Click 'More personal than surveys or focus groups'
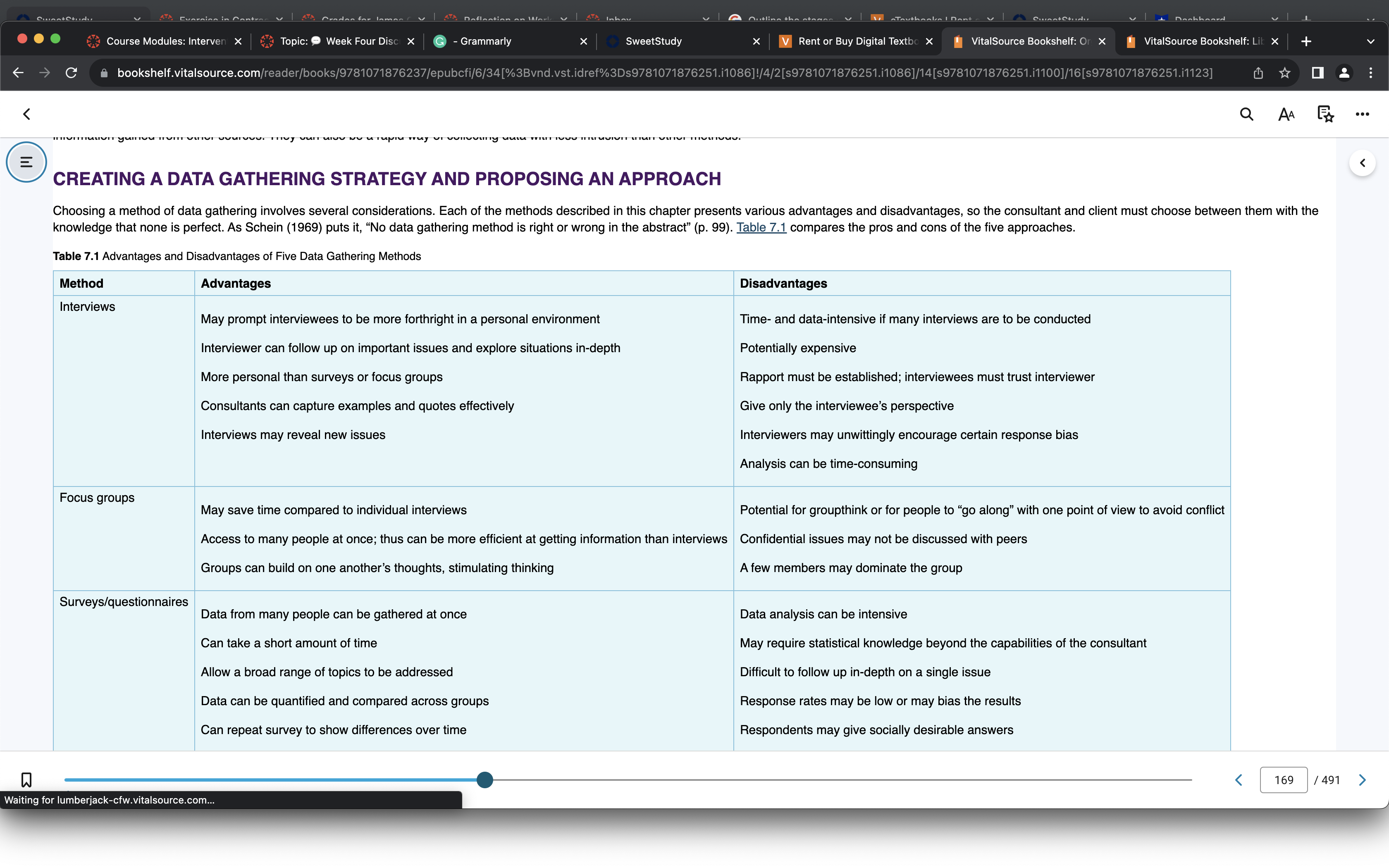This screenshot has height=868, width=1389. [322, 377]
